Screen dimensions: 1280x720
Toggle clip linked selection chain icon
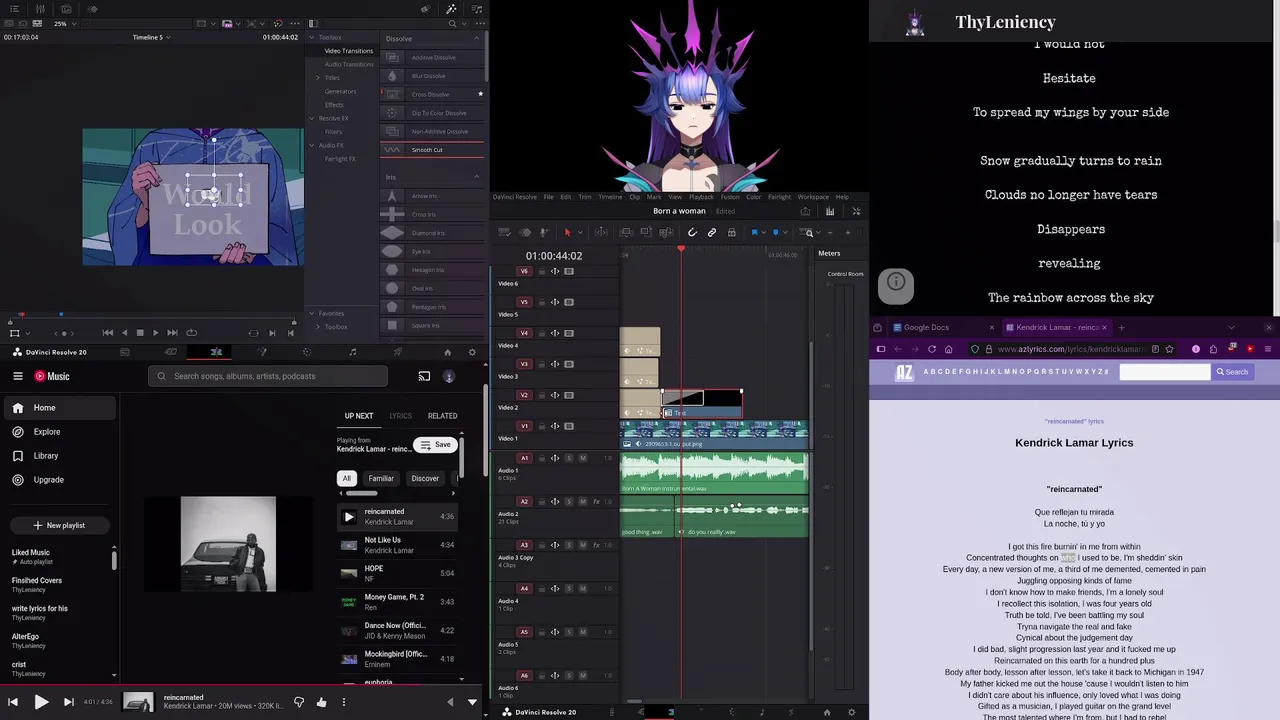tap(712, 232)
